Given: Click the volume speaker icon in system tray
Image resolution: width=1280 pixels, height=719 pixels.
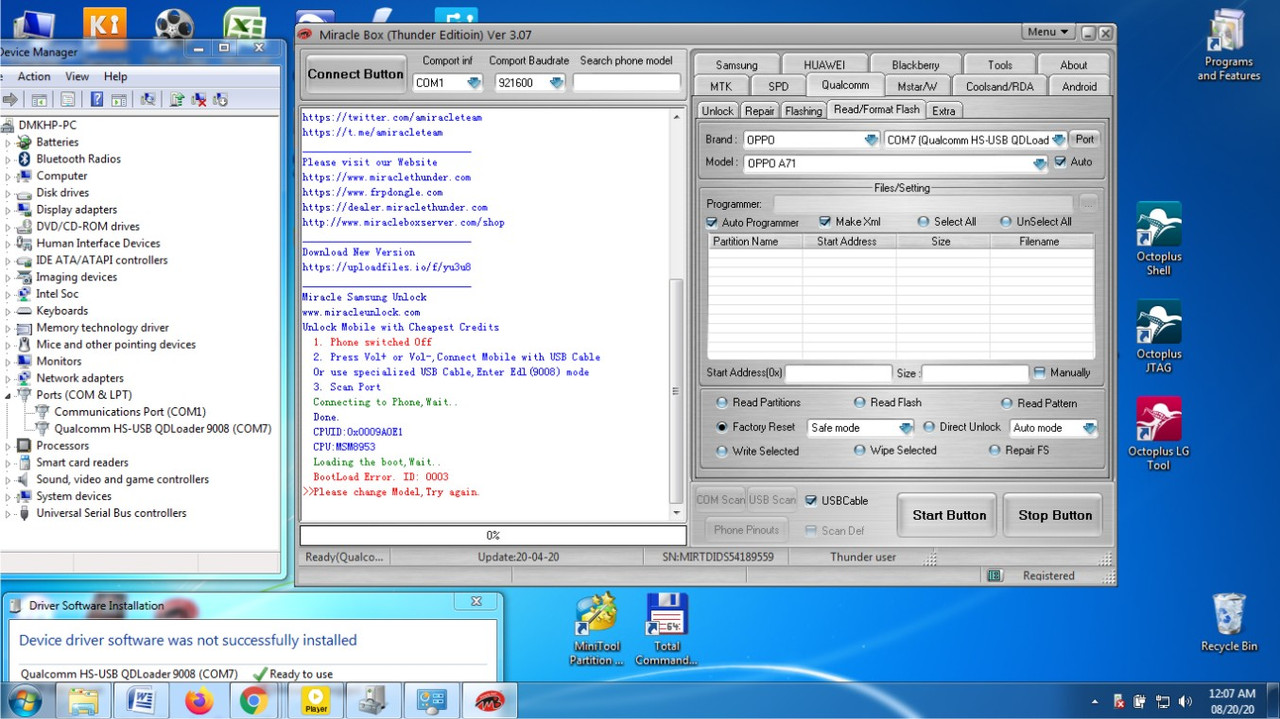Looking at the screenshot, I should pos(1186,701).
